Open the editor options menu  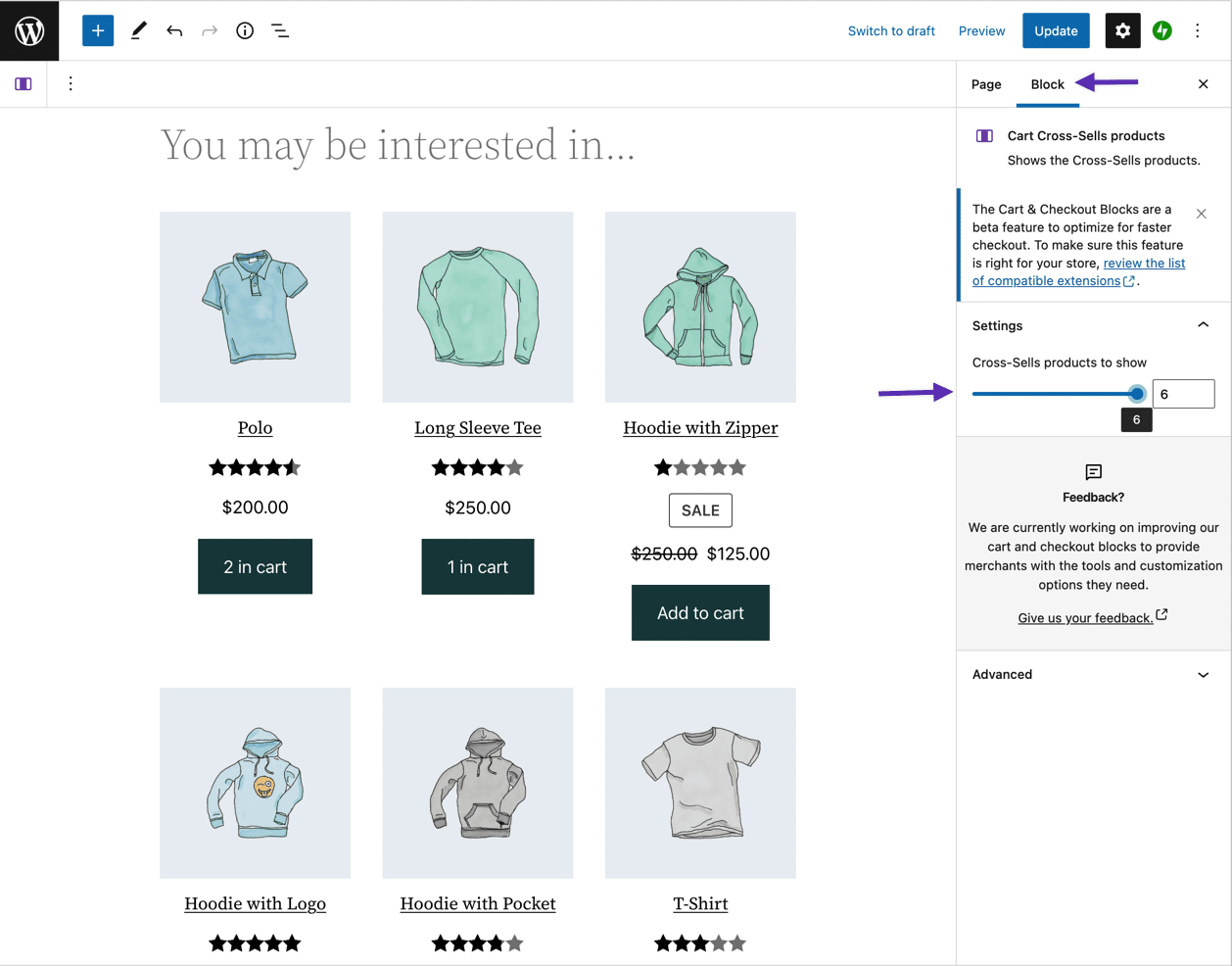pyautogui.click(x=1198, y=30)
